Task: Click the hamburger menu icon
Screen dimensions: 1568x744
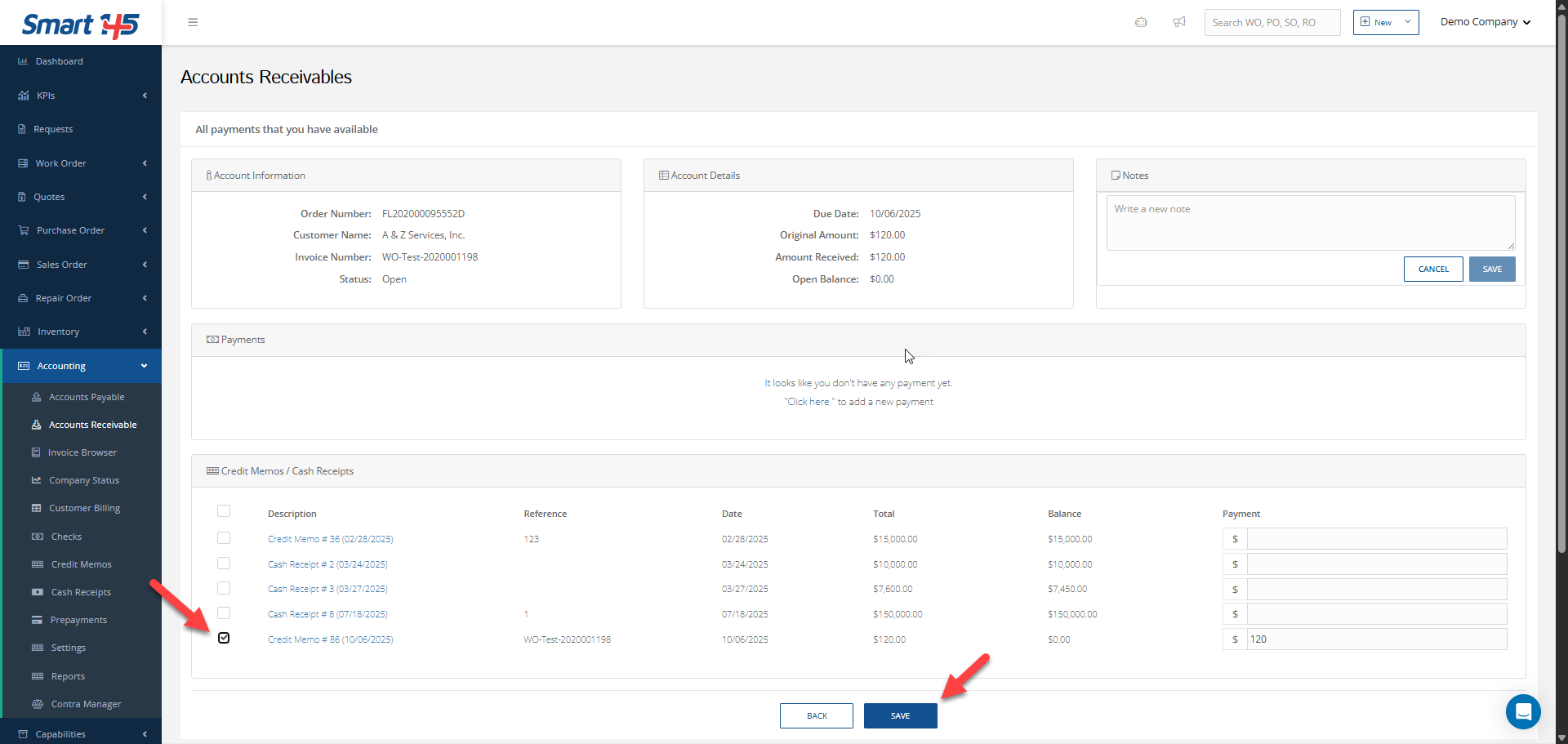Action: coord(193,22)
